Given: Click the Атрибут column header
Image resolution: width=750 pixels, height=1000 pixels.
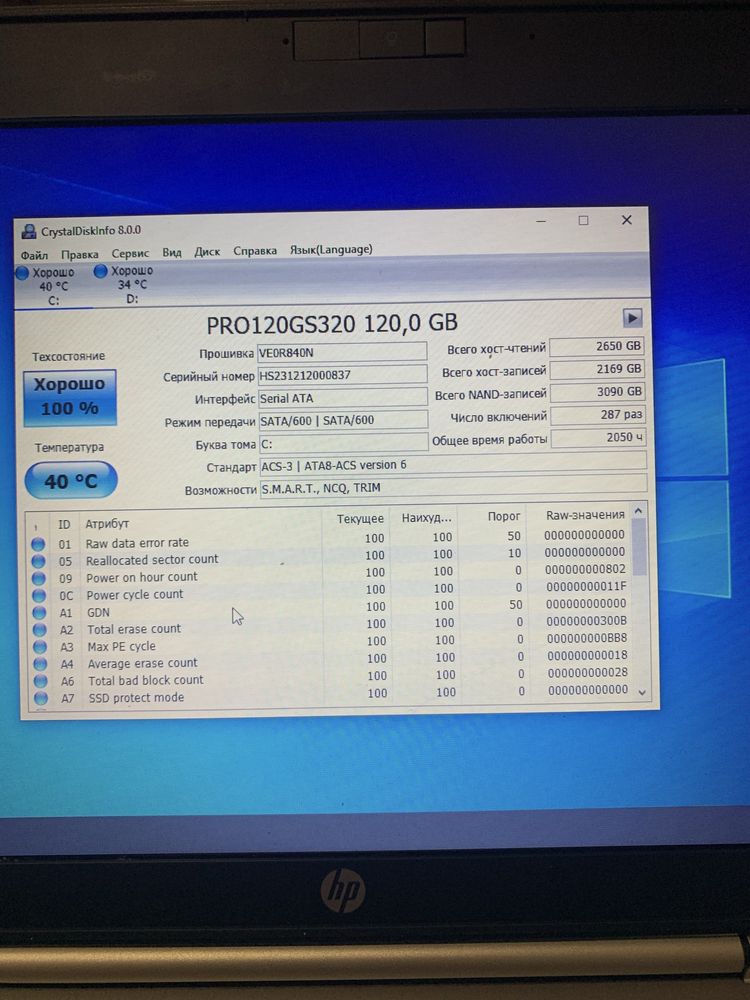Looking at the screenshot, I should pyautogui.click(x=107, y=524).
